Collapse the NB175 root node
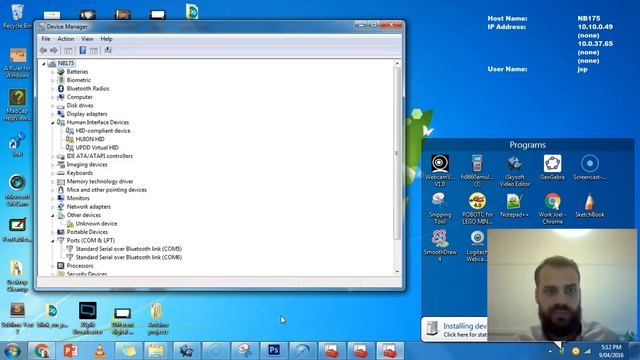The width and height of the screenshot is (640, 360). (x=44, y=64)
